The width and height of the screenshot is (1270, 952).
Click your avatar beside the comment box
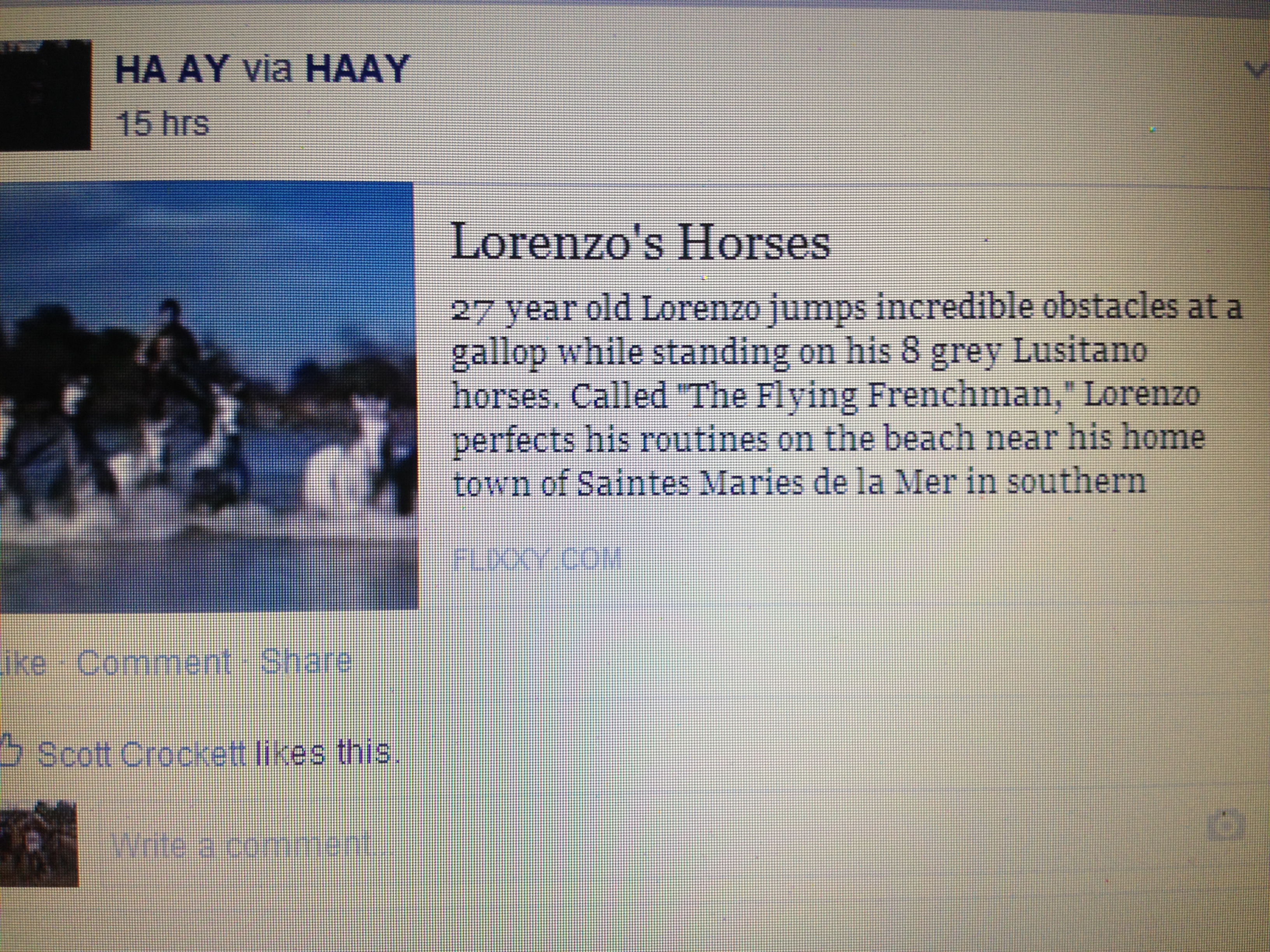pos(39,843)
